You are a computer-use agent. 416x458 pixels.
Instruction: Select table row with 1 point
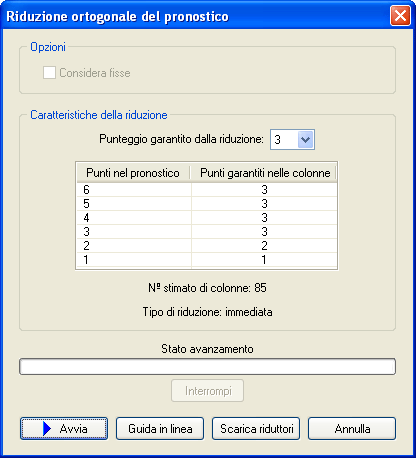pyautogui.click(x=207, y=260)
